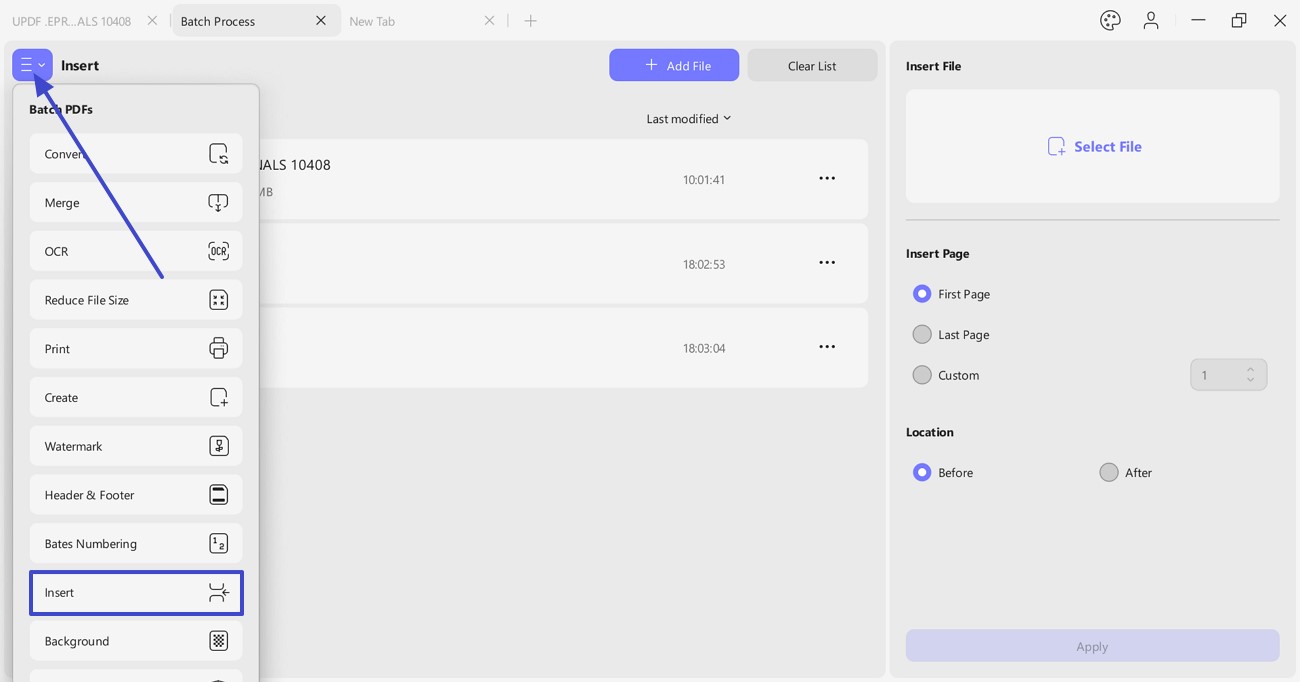Choose Reduce File Size option

(x=136, y=300)
